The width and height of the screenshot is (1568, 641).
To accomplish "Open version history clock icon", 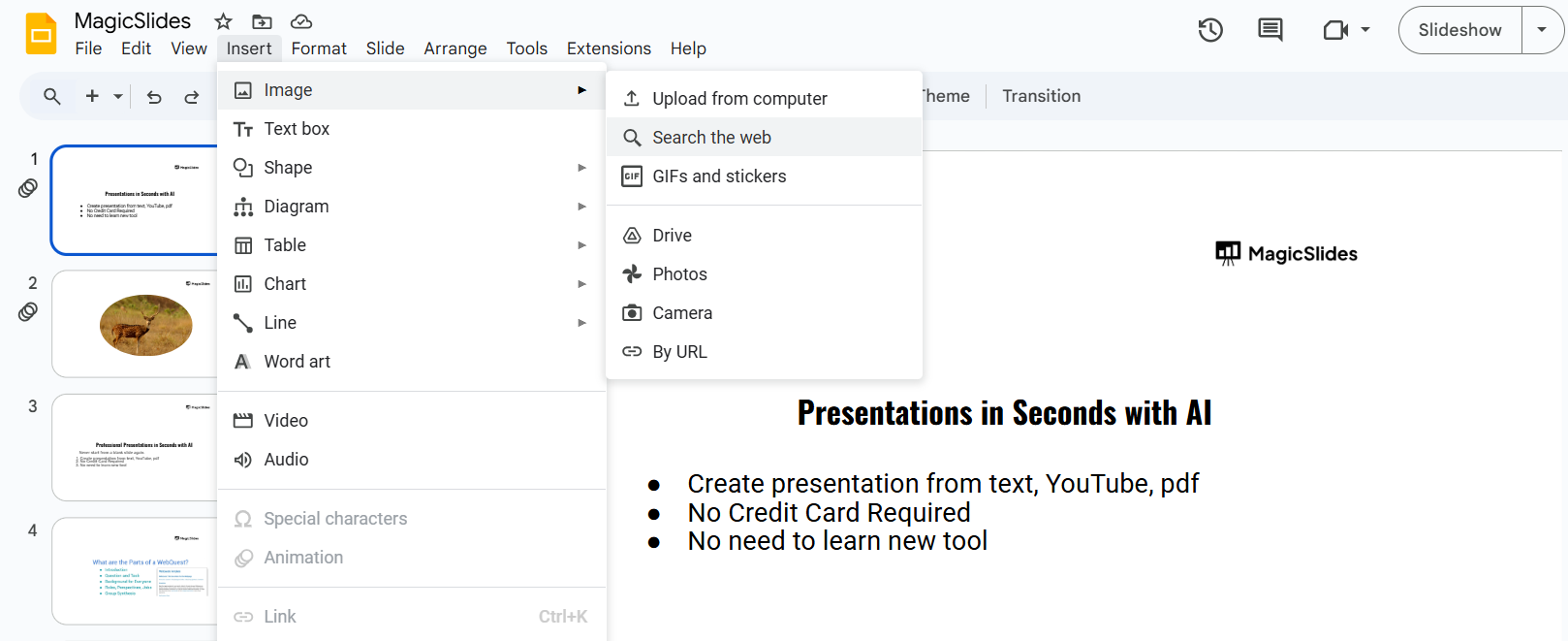I will point(1209,30).
